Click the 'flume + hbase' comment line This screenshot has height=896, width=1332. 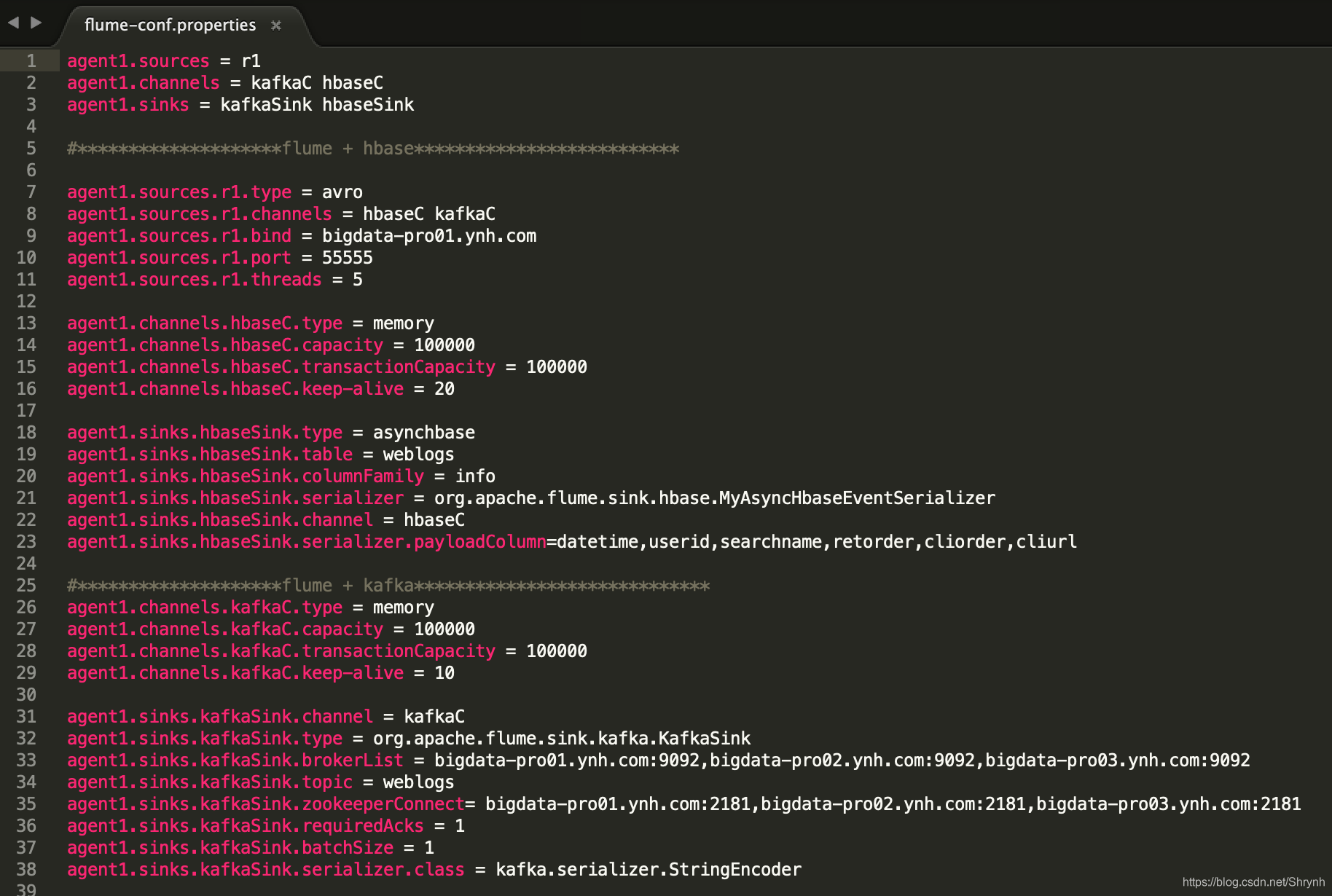click(373, 148)
